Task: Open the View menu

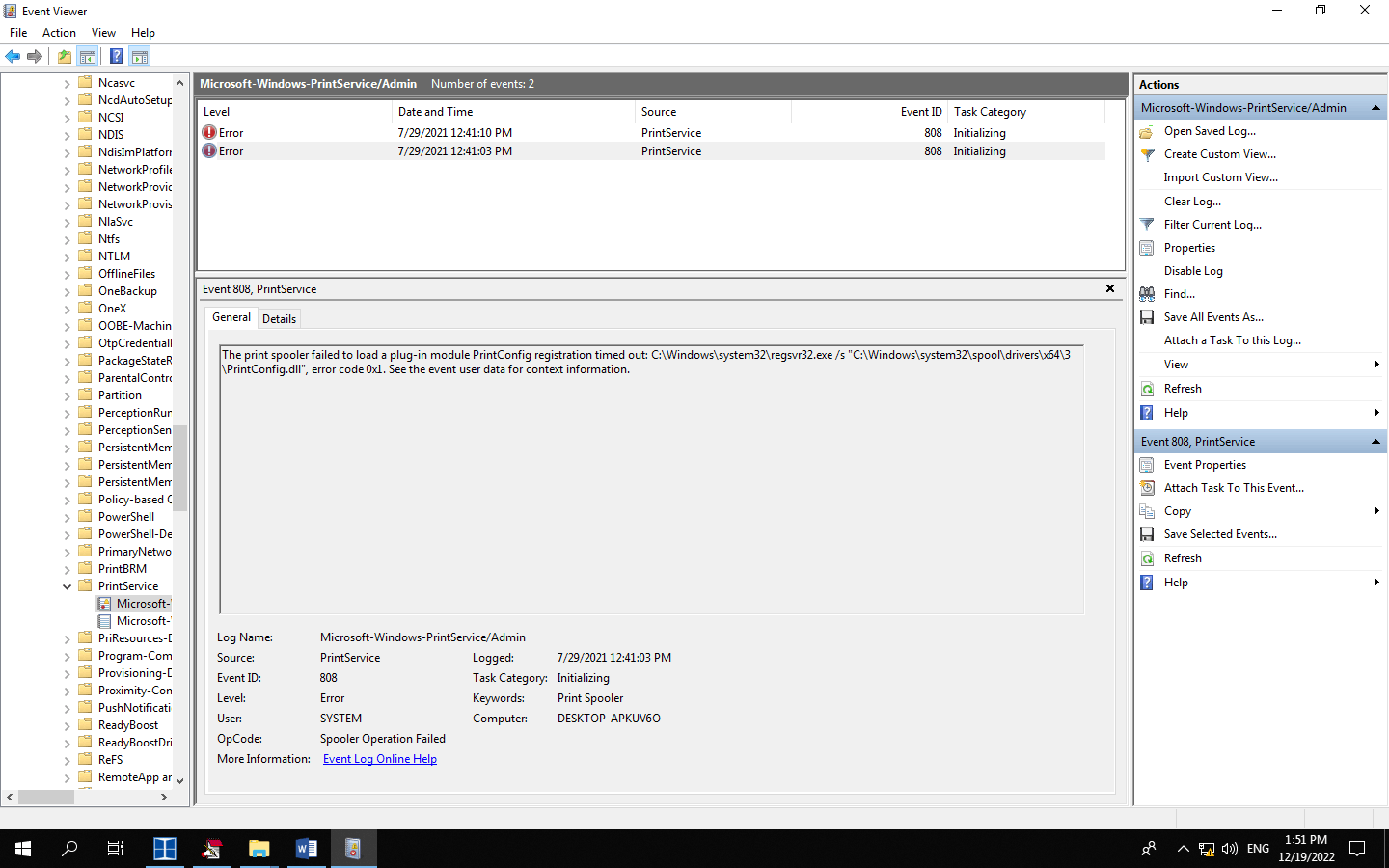Action: pos(103,33)
